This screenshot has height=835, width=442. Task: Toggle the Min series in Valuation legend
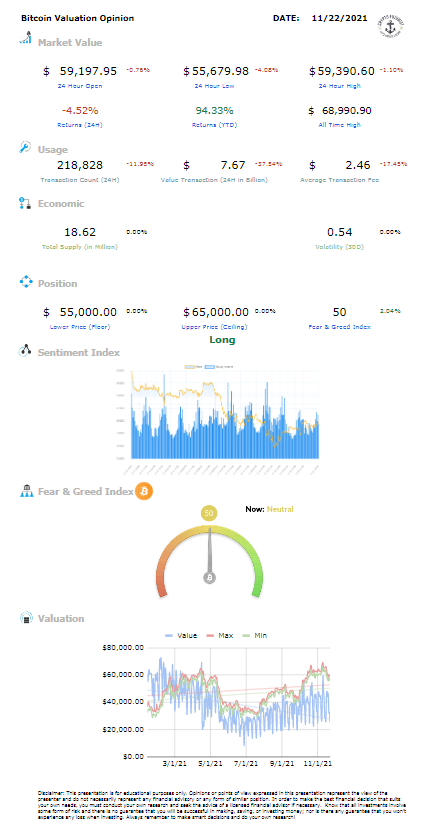pyautogui.click(x=252, y=635)
